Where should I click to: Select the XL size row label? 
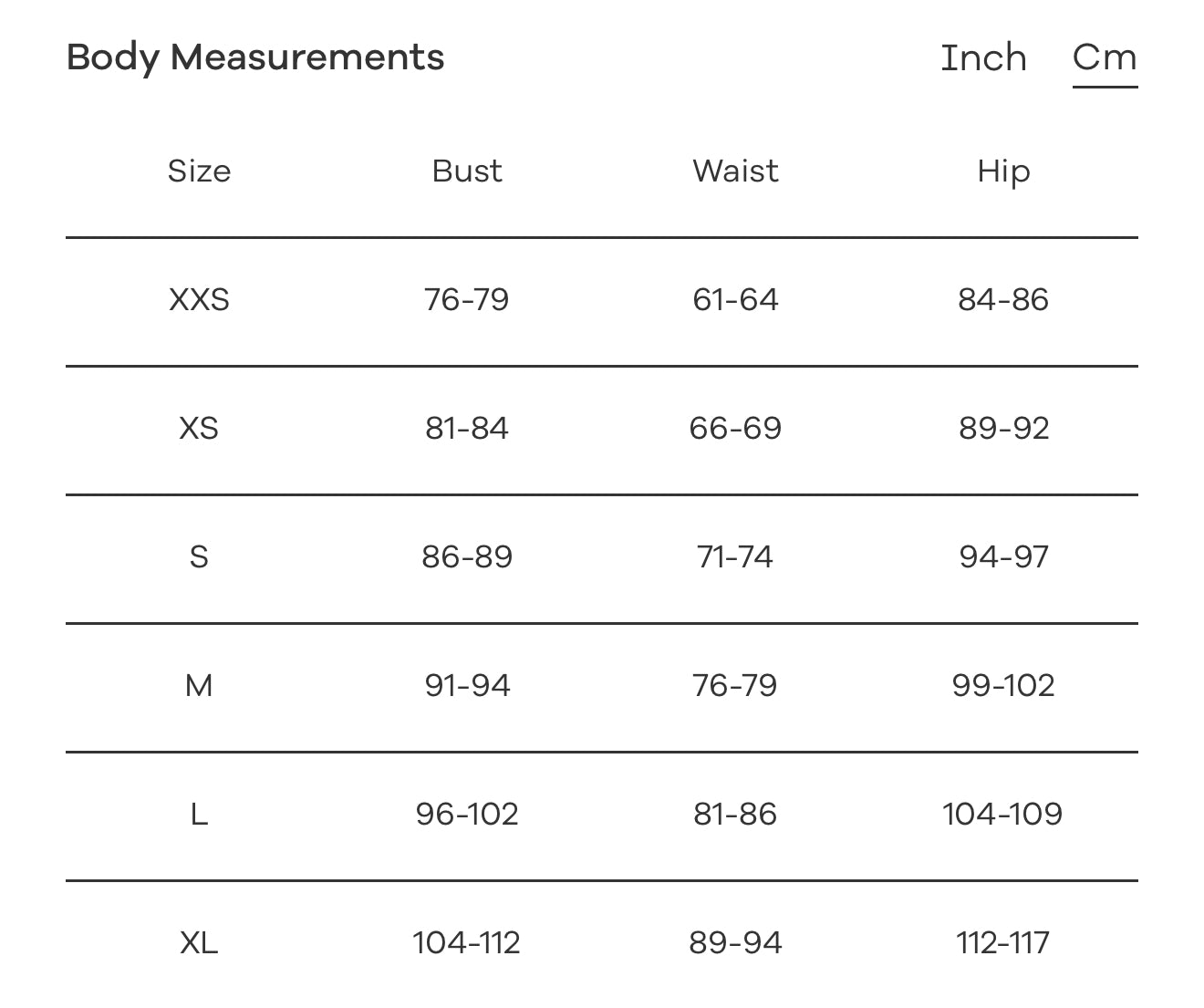coord(199,942)
